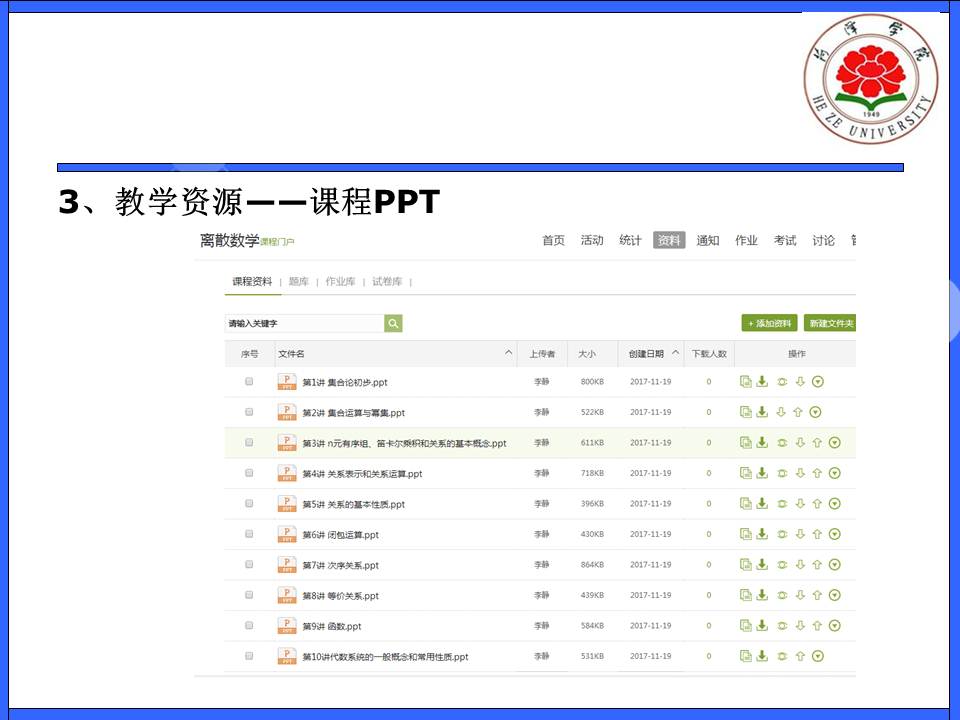Tick the checkbox beside 第8讲 等价关系.ppt
This screenshot has height=720, width=960.
[x=249, y=595]
